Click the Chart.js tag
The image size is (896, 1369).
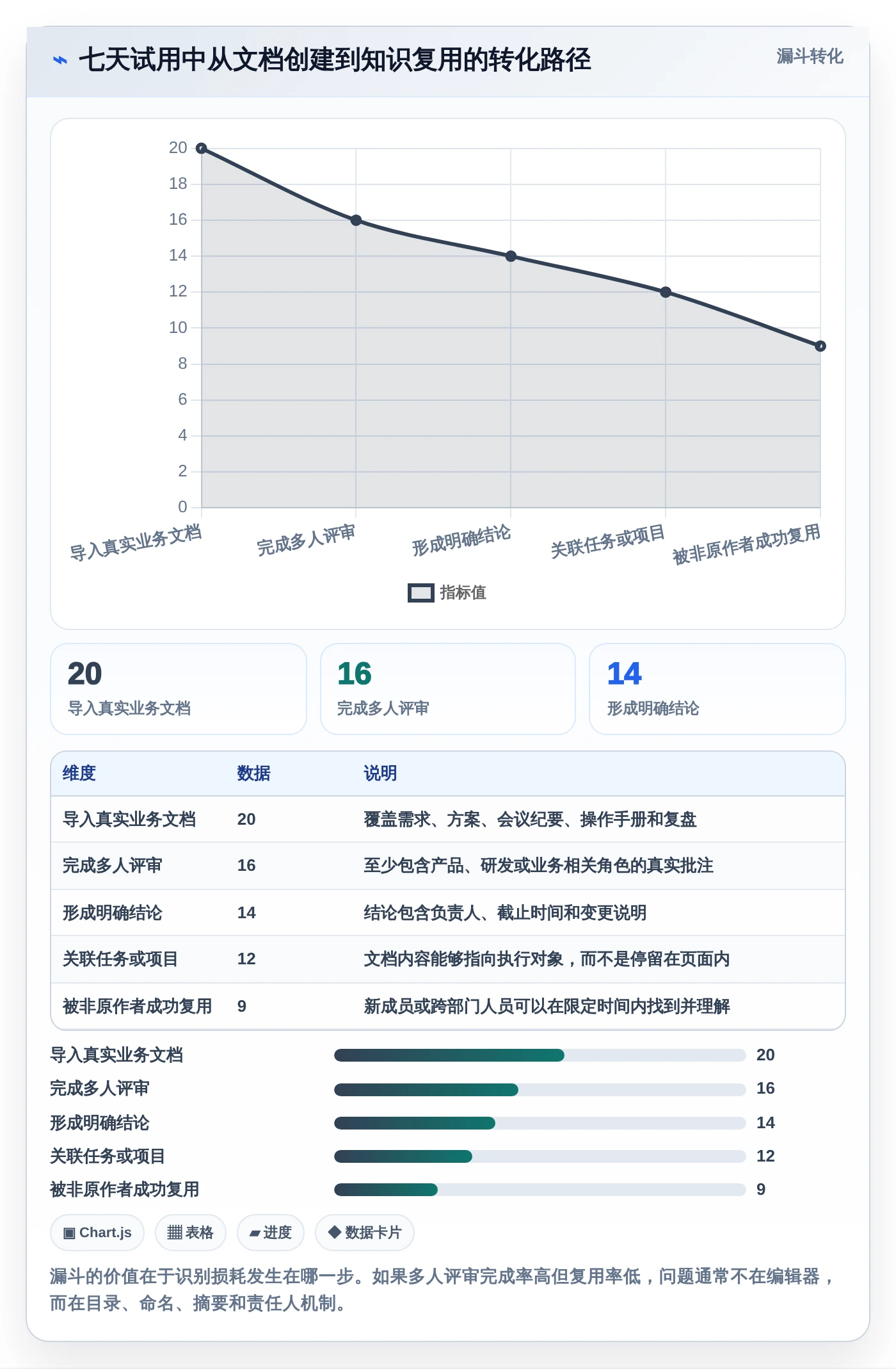[x=97, y=1233]
